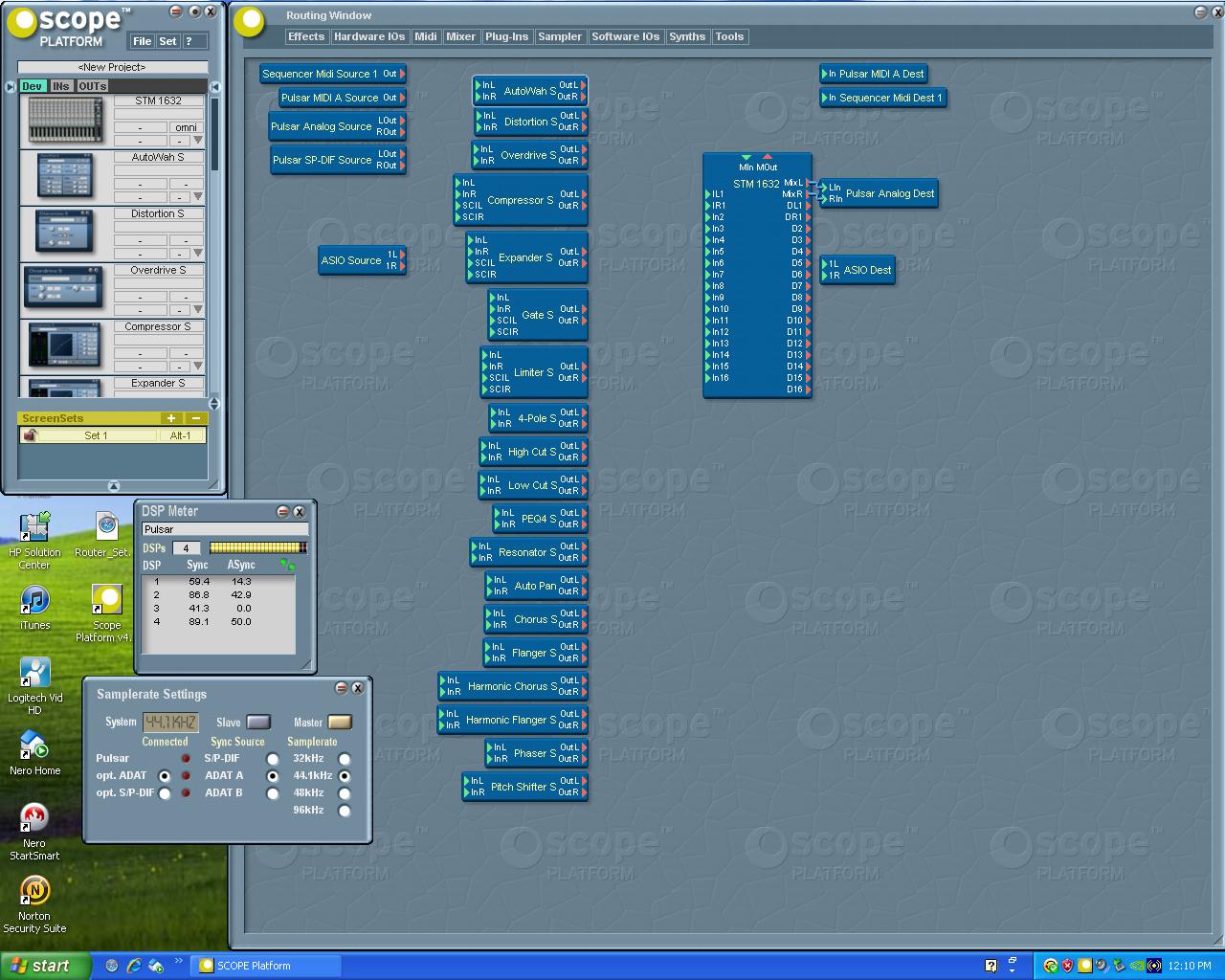Remove ScreenSet with minus button
The width and height of the screenshot is (1225, 980).
[x=195, y=418]
